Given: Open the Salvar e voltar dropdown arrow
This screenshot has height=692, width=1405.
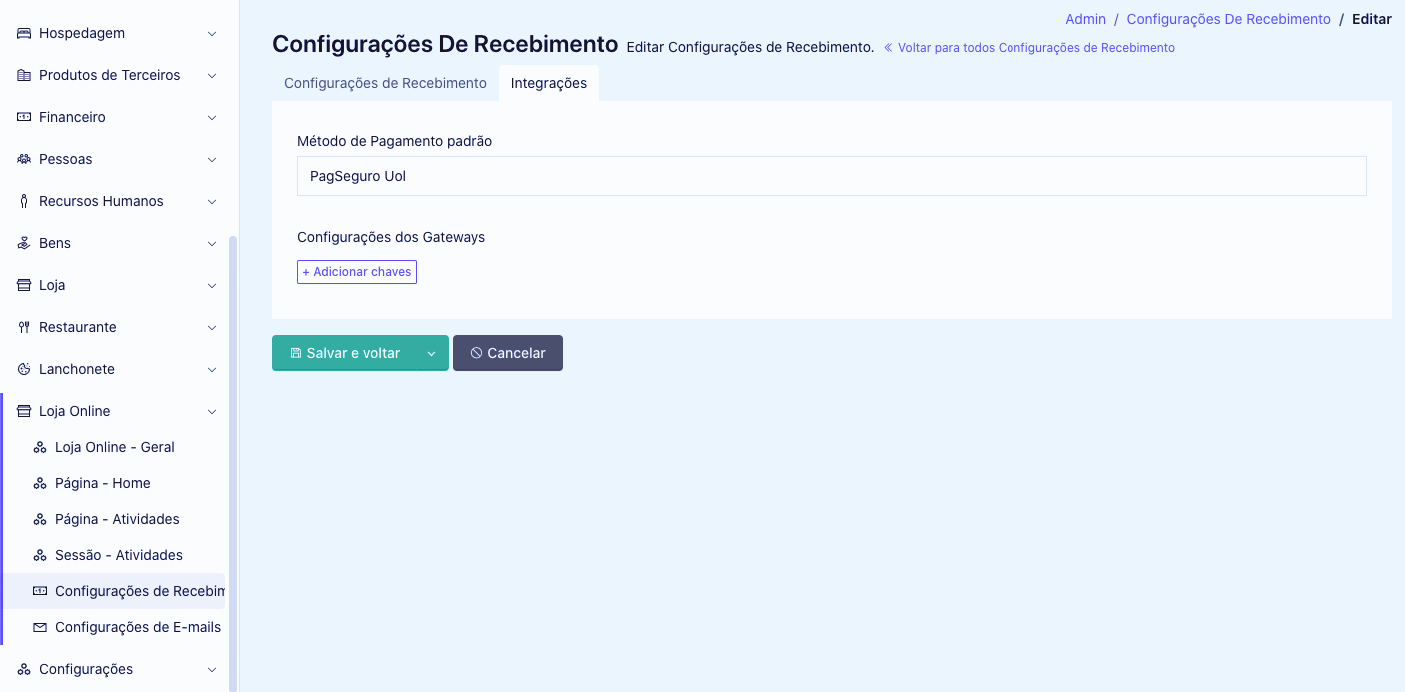Looking at the screenshot, I should (x=431, y=353).
